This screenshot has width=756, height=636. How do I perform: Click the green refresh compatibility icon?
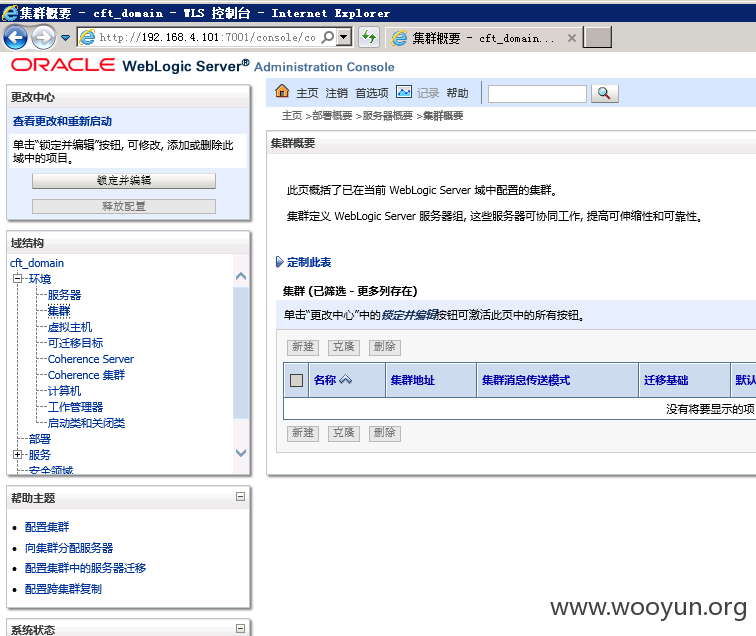[x=369, y=37]
